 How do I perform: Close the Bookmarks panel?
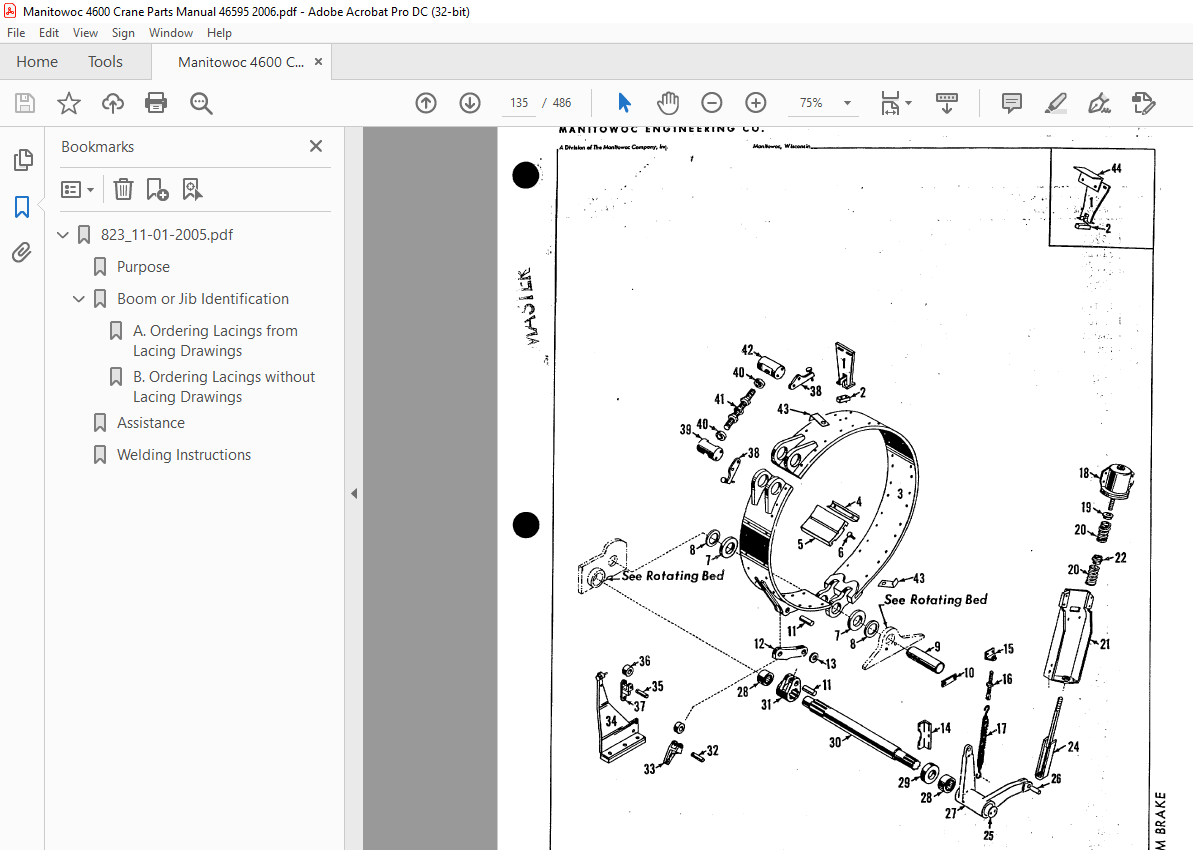point(316,146)
